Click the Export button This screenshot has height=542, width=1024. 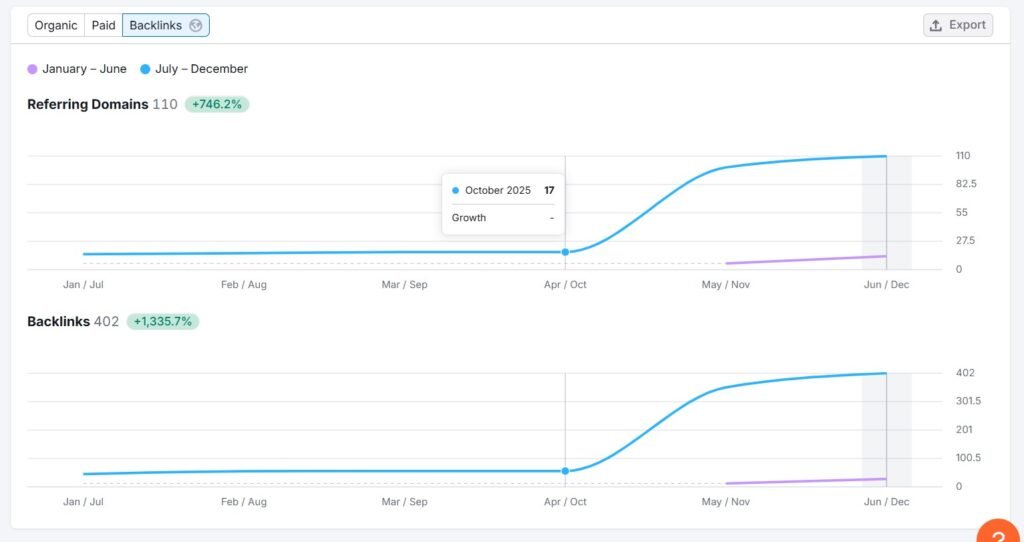[x=958, y=25]
